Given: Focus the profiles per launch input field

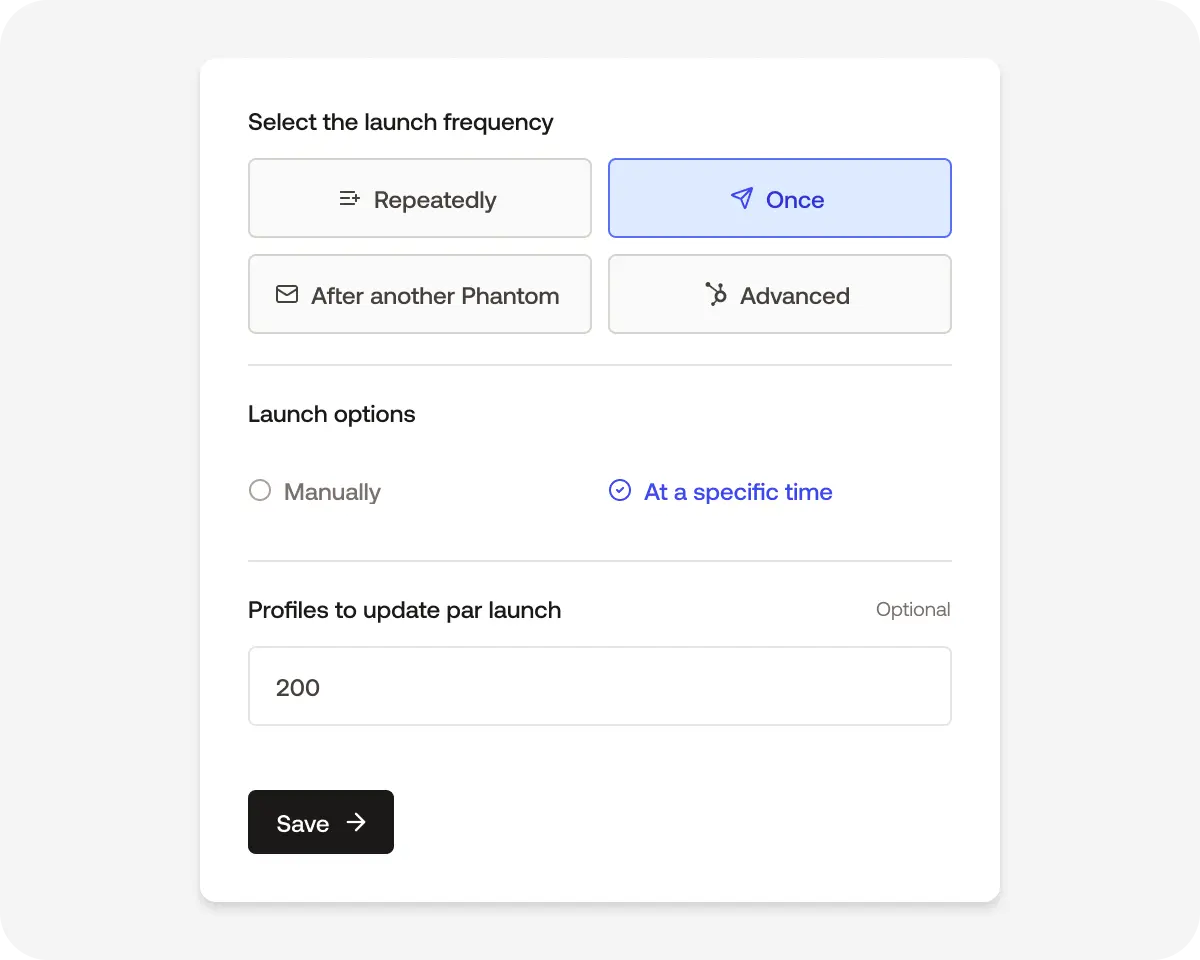Looking at the screenshot, I should click(600, 686).
